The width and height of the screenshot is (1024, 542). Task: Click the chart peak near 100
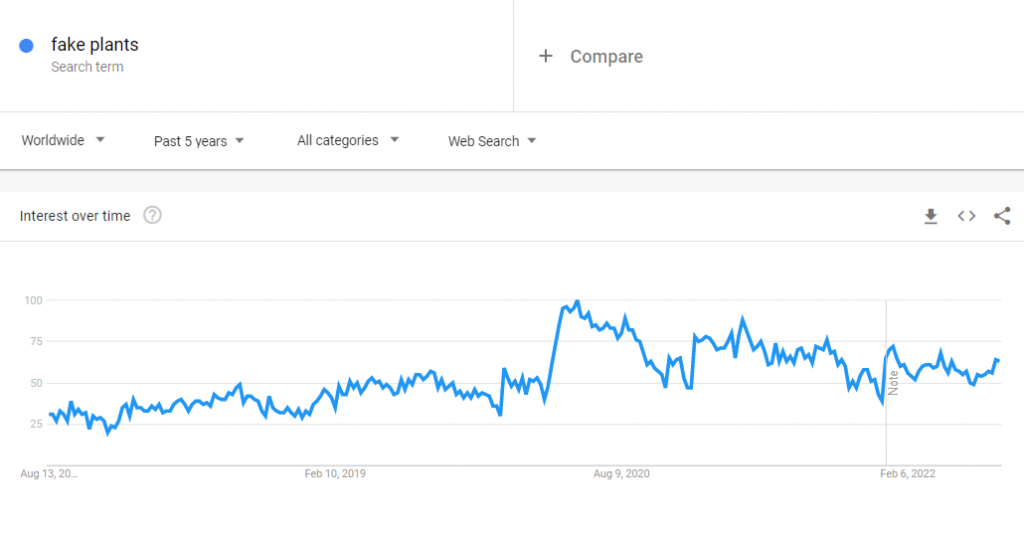coord(577,301)
